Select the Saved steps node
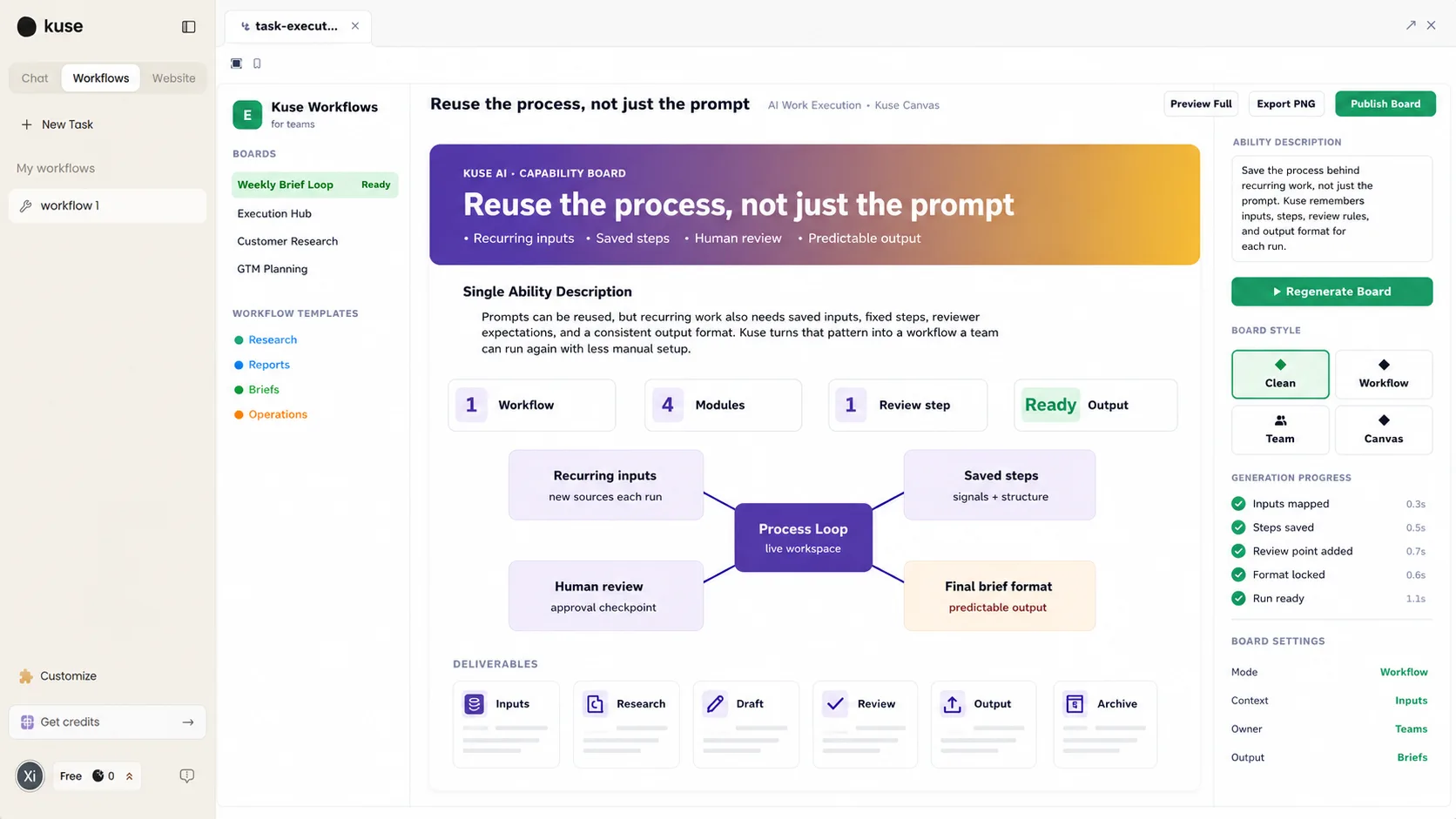This screenshot has width=1456, height=819. click(1000, 485)
